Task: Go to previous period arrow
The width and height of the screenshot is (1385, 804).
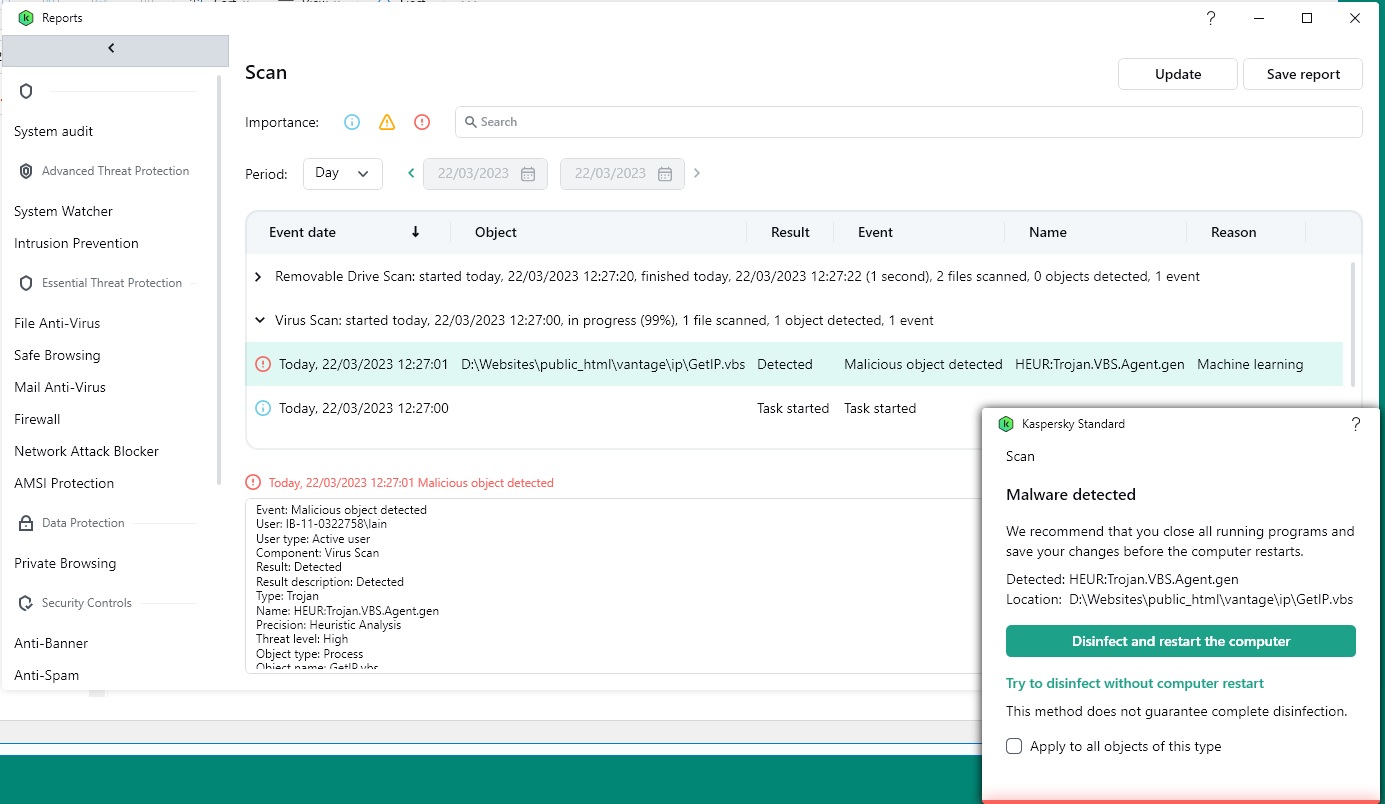Action: [411, 173]
